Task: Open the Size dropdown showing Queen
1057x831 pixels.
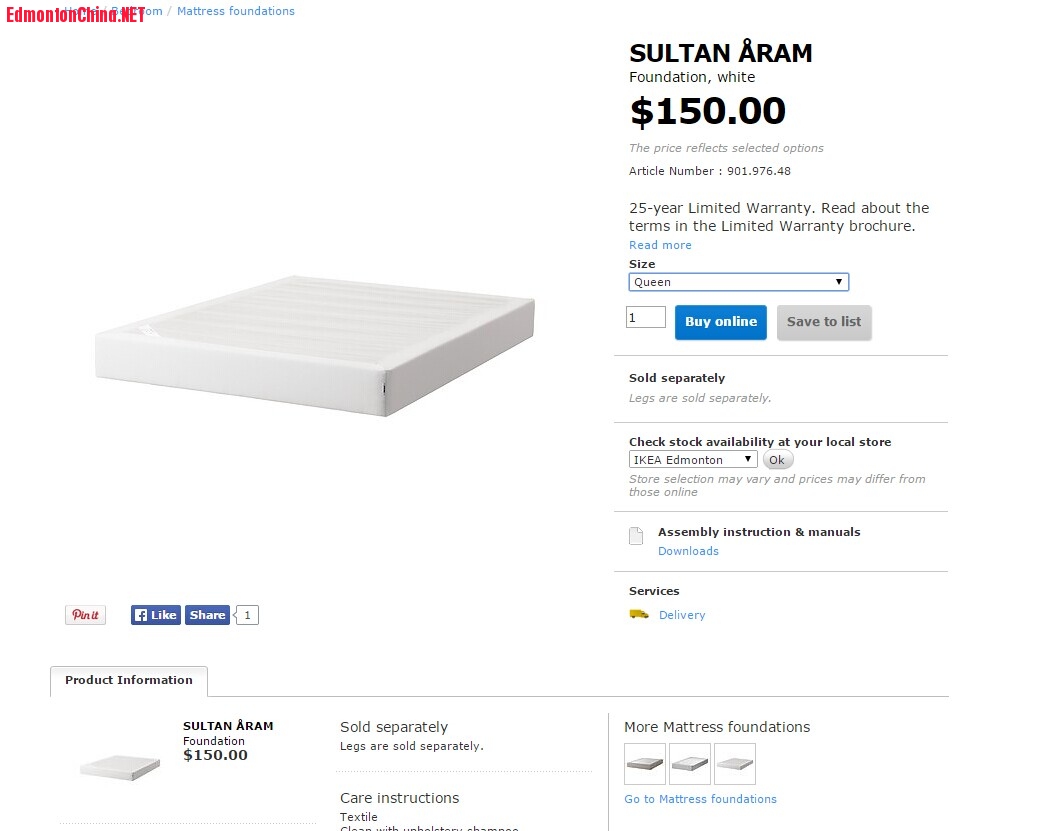Action: (738, 282)
